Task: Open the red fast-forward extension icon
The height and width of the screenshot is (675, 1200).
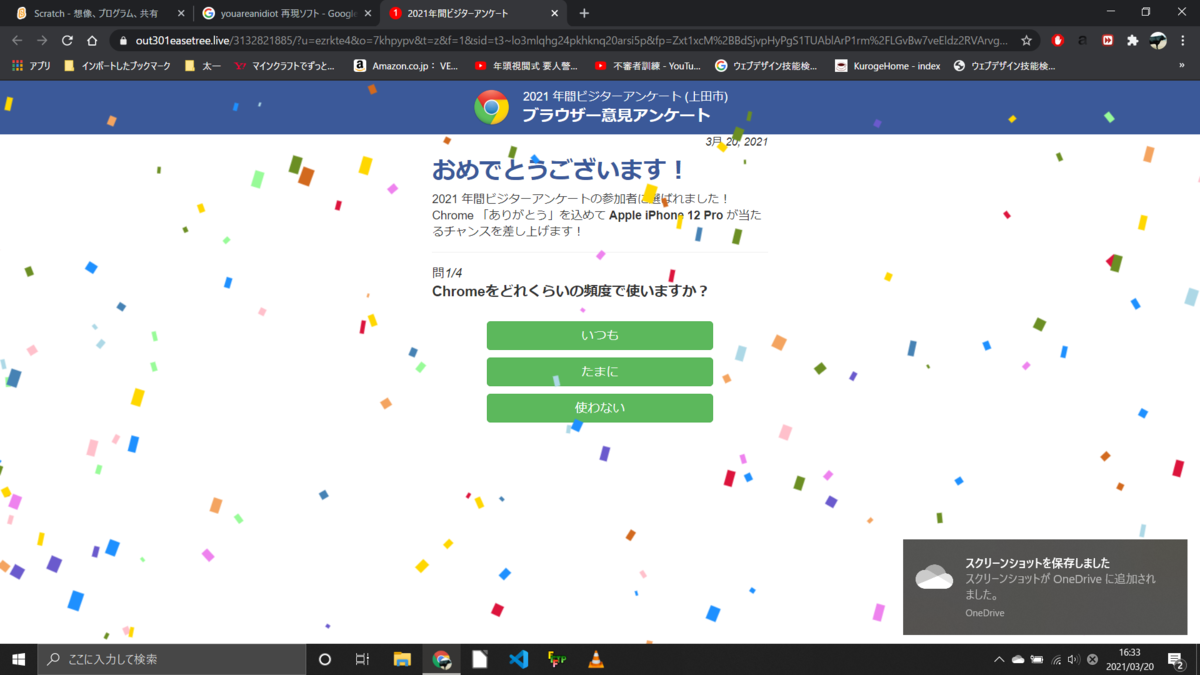Action: pyautogui.click(x=1108, y=41)
